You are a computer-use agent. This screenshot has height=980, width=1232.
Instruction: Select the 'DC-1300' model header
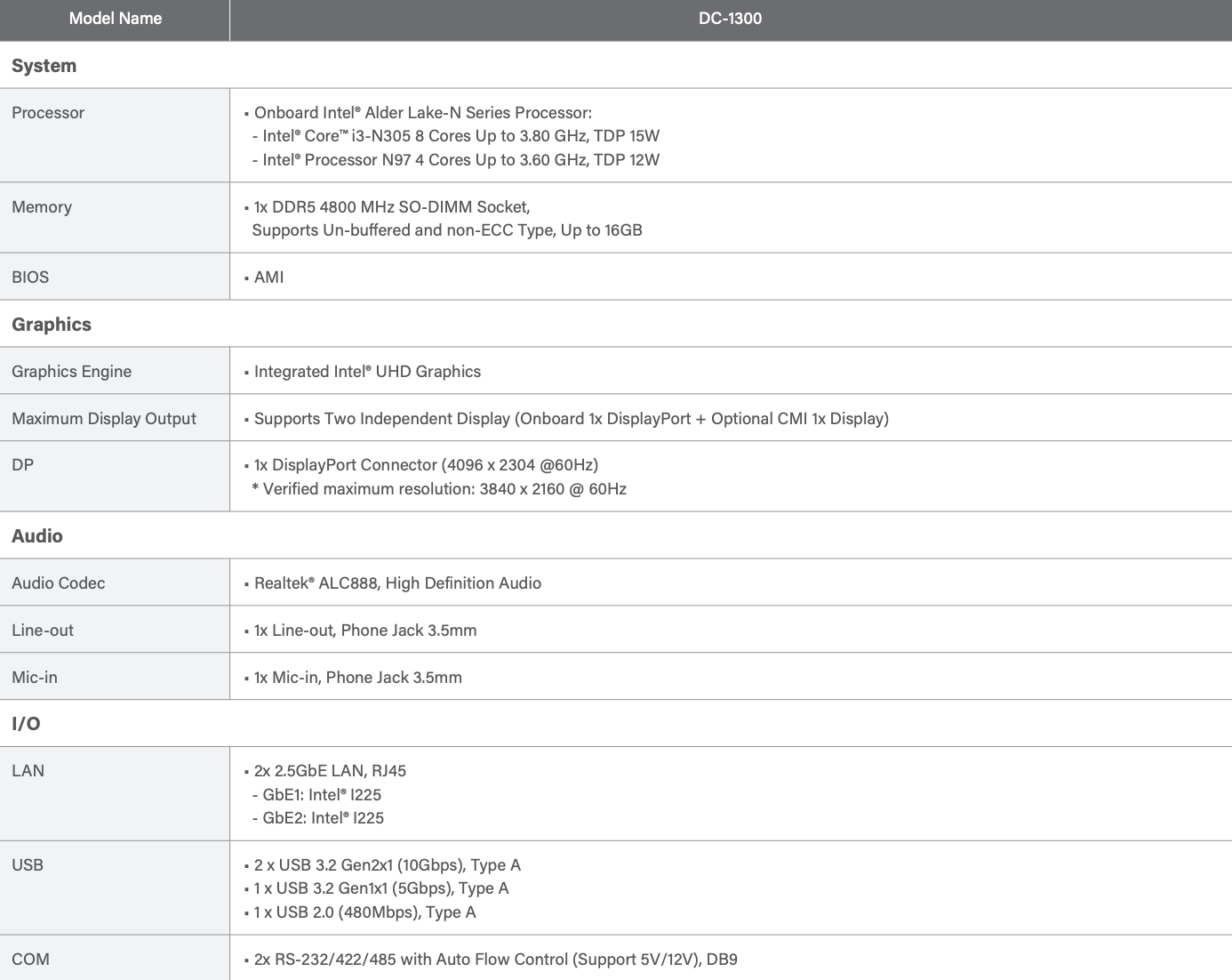tap(730, 19)
